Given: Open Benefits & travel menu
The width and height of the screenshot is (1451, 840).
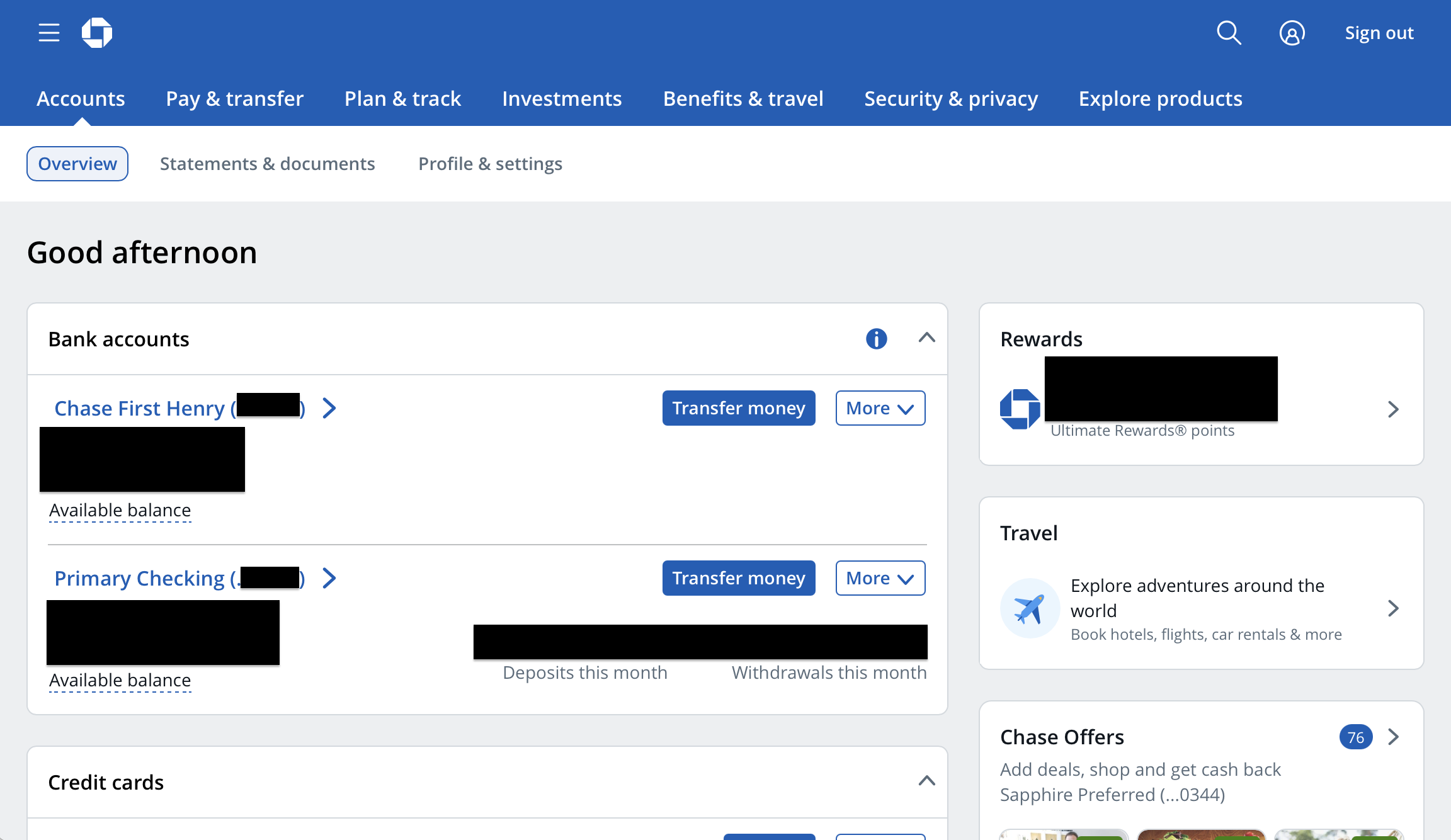Looking at the screenshot, I should pos(743,98).
